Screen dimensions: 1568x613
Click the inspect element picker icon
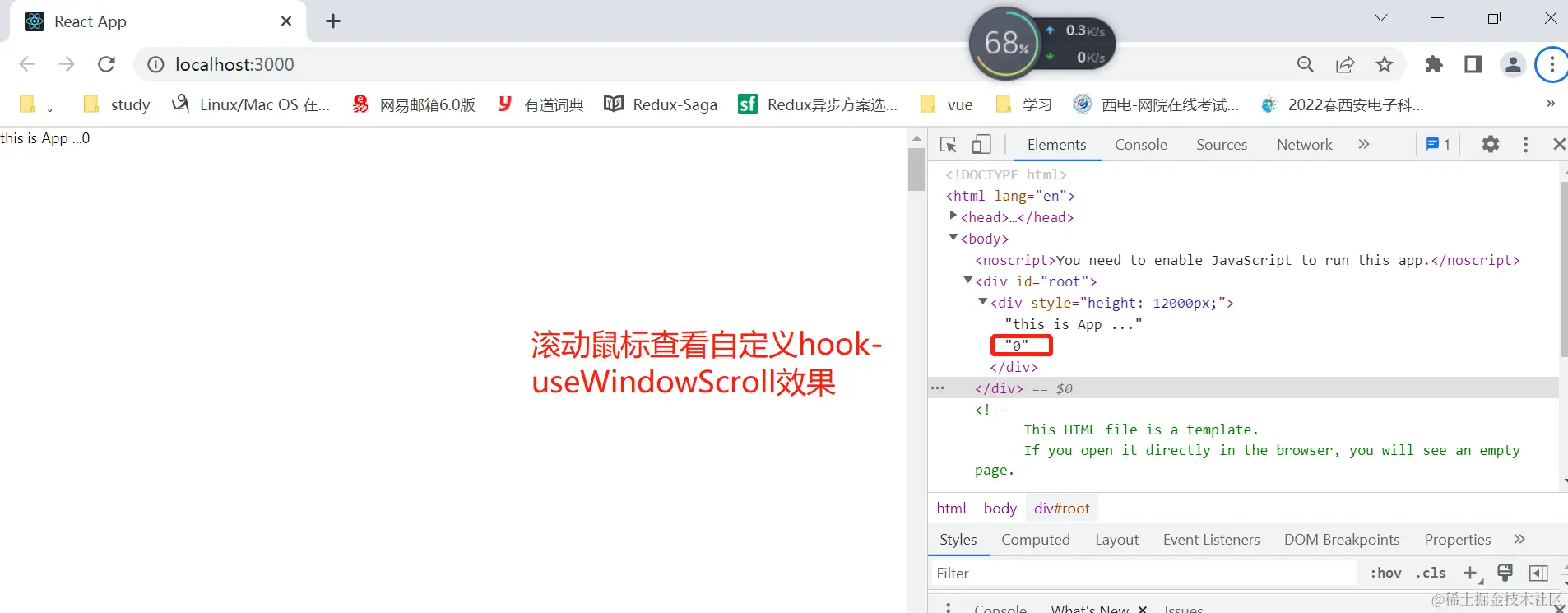click(949, 145)
